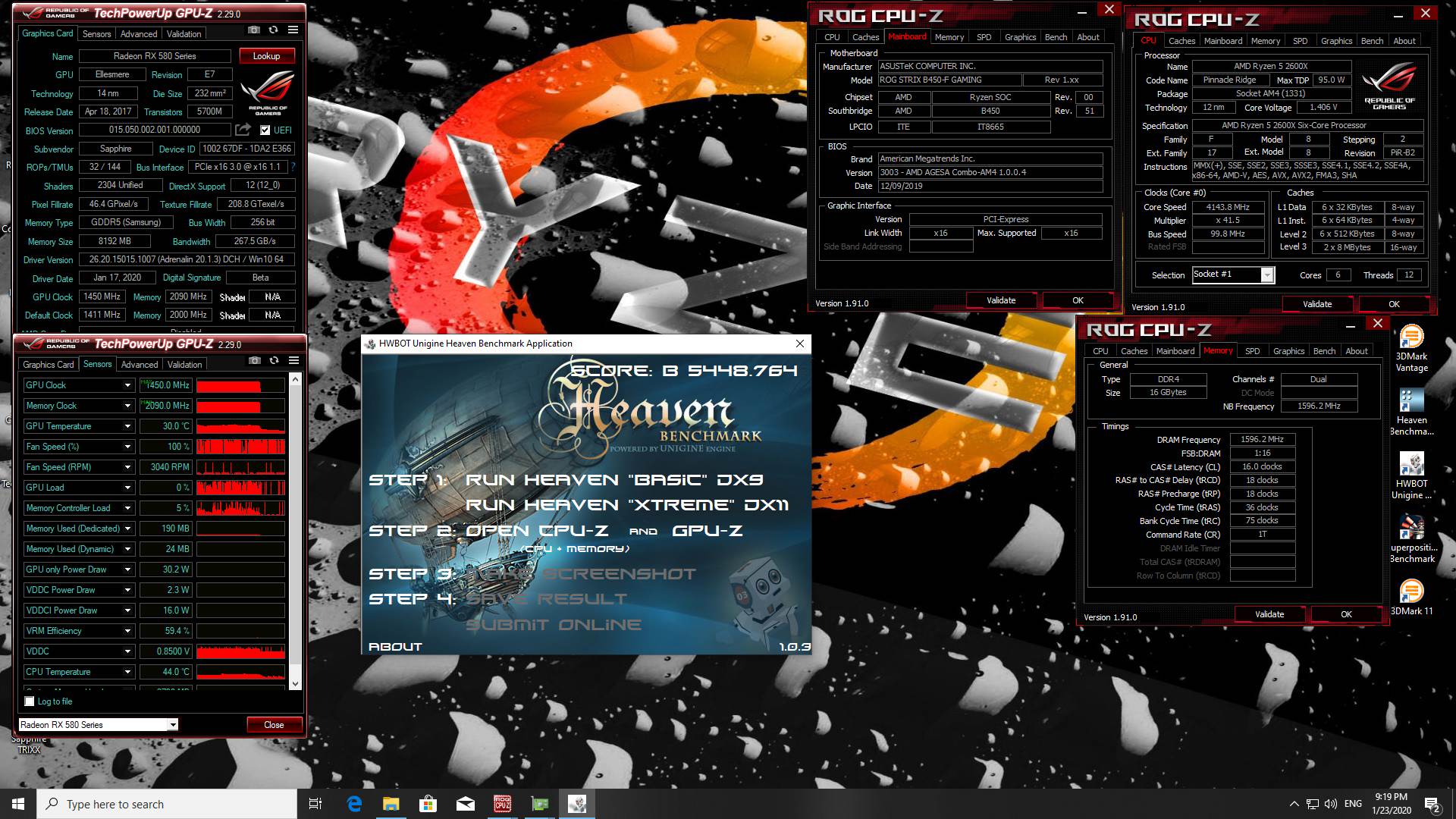
Task: Open the Superposition Benchmark desktop shortcut
Action: [1412, 539]
